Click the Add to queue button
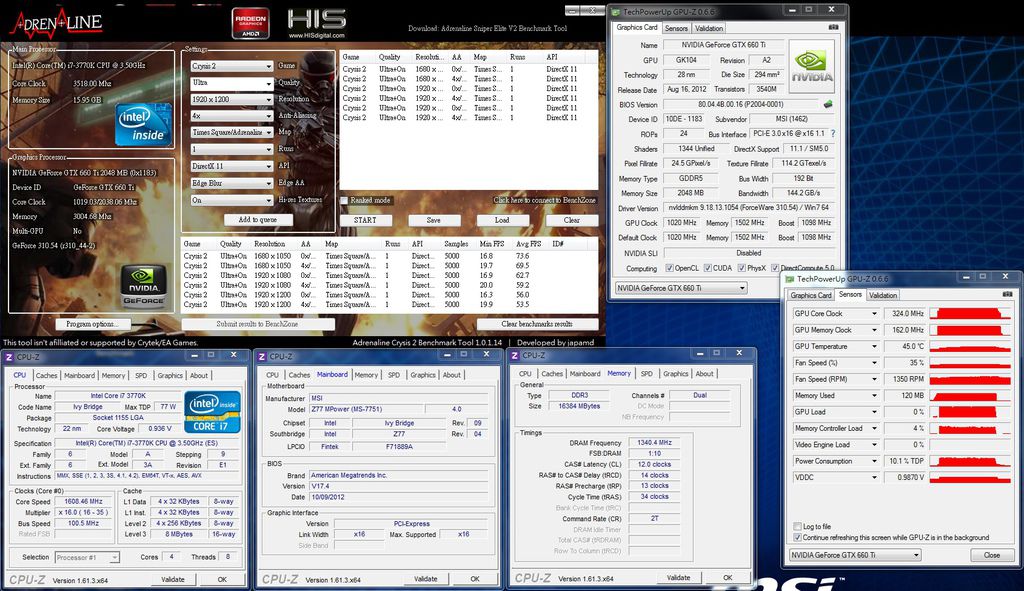Viewport: 1024px width, 591px height. [x=257, y=220]
